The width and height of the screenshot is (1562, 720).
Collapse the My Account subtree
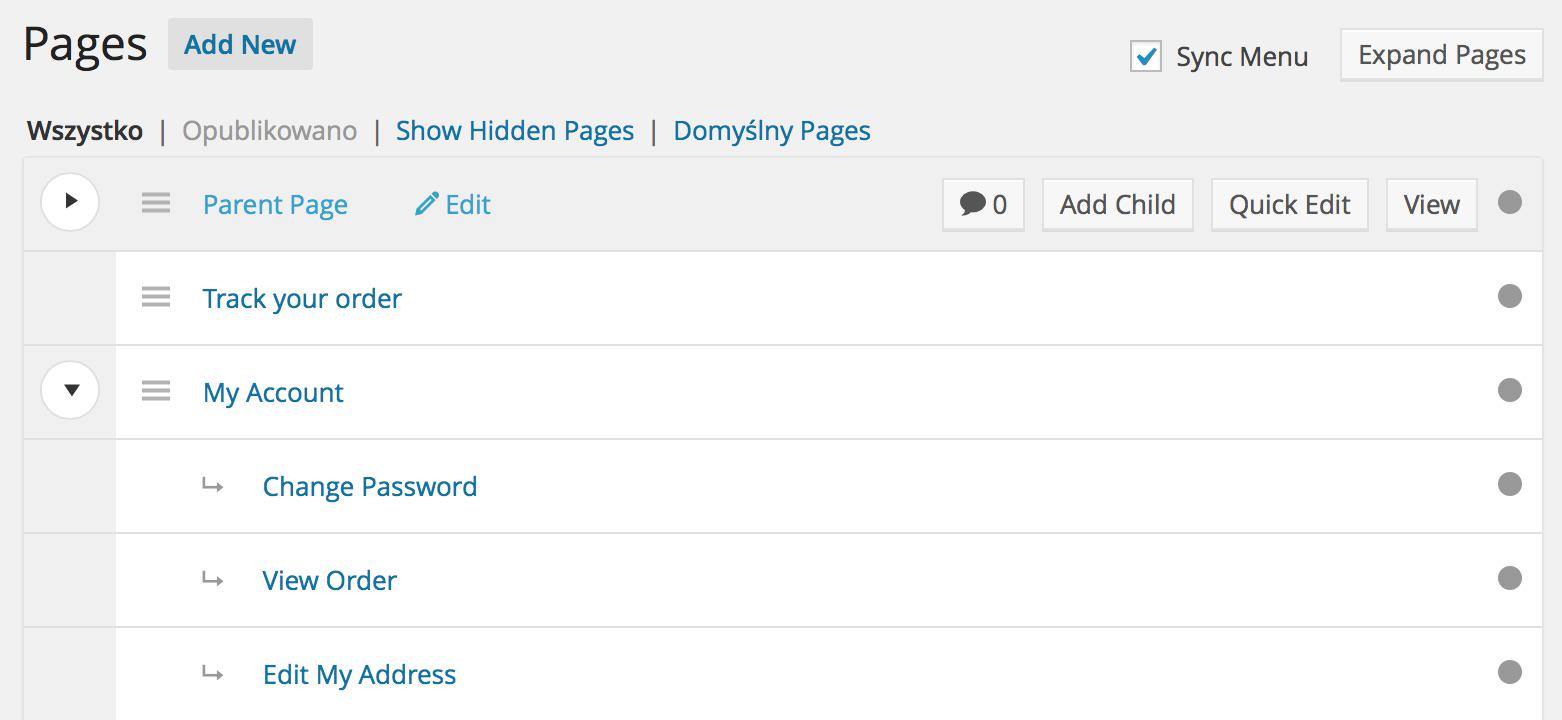(x=70, y=390)
